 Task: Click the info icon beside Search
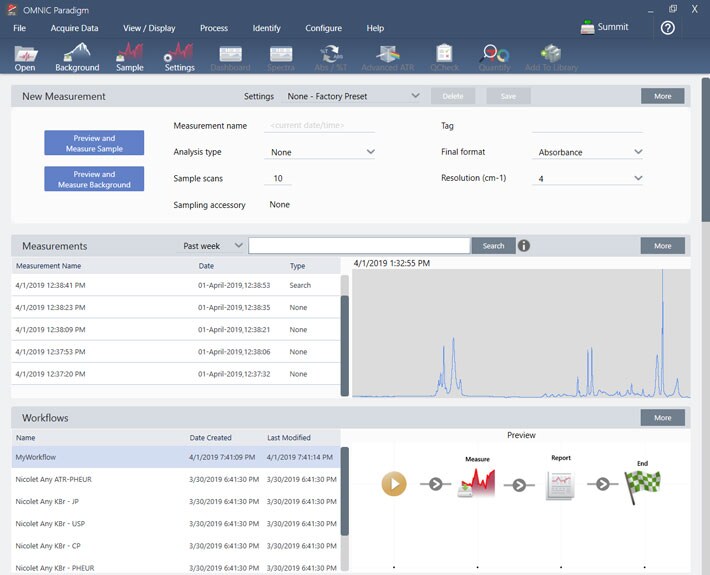524,245
